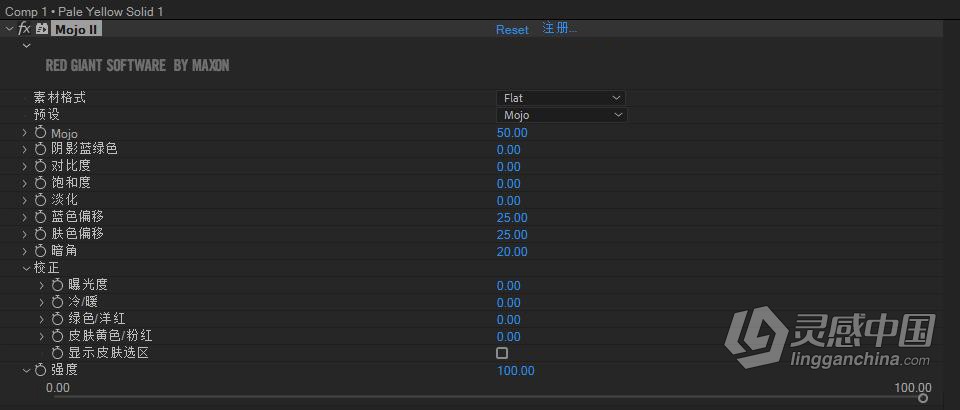This screenshot has height=410, width=960.
Task: Expand the 蓝色偏移 parameter arrow
Action: (25, 217)
